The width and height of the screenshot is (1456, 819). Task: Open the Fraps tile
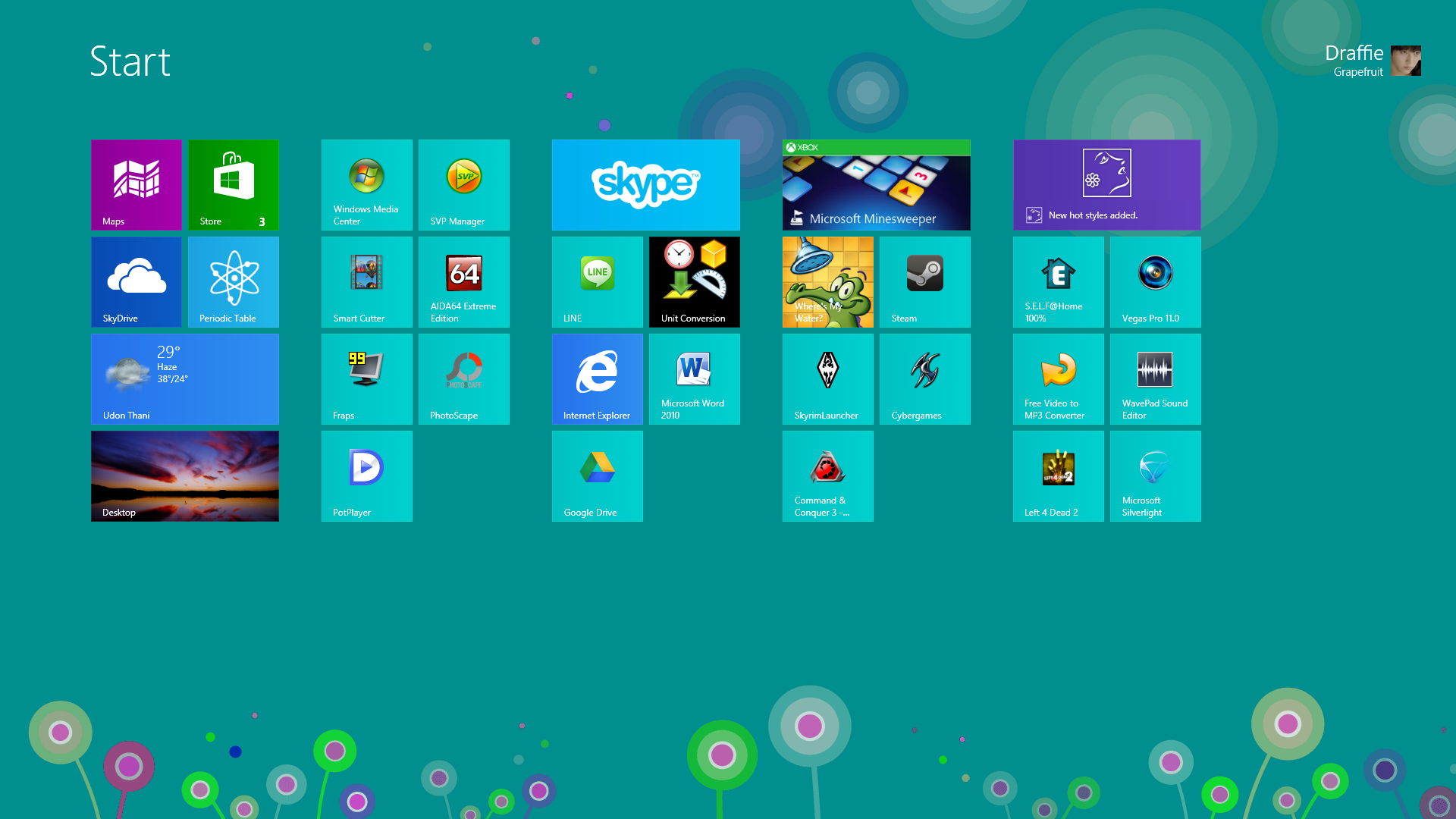[x=367, y=378]
